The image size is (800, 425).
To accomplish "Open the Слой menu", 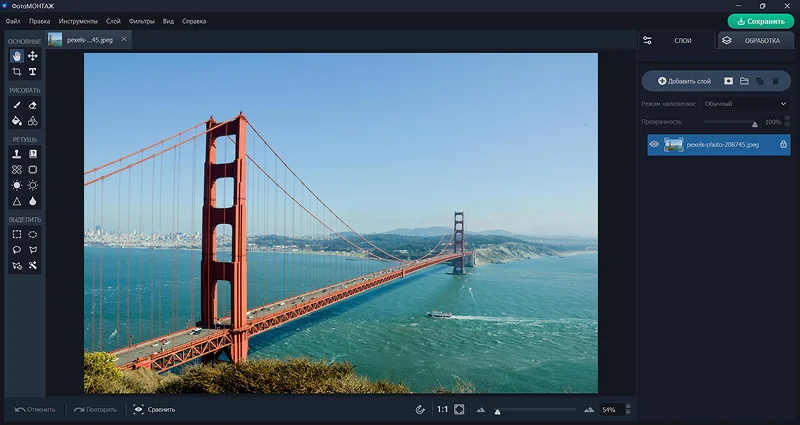I will click(x=113, y=21).
